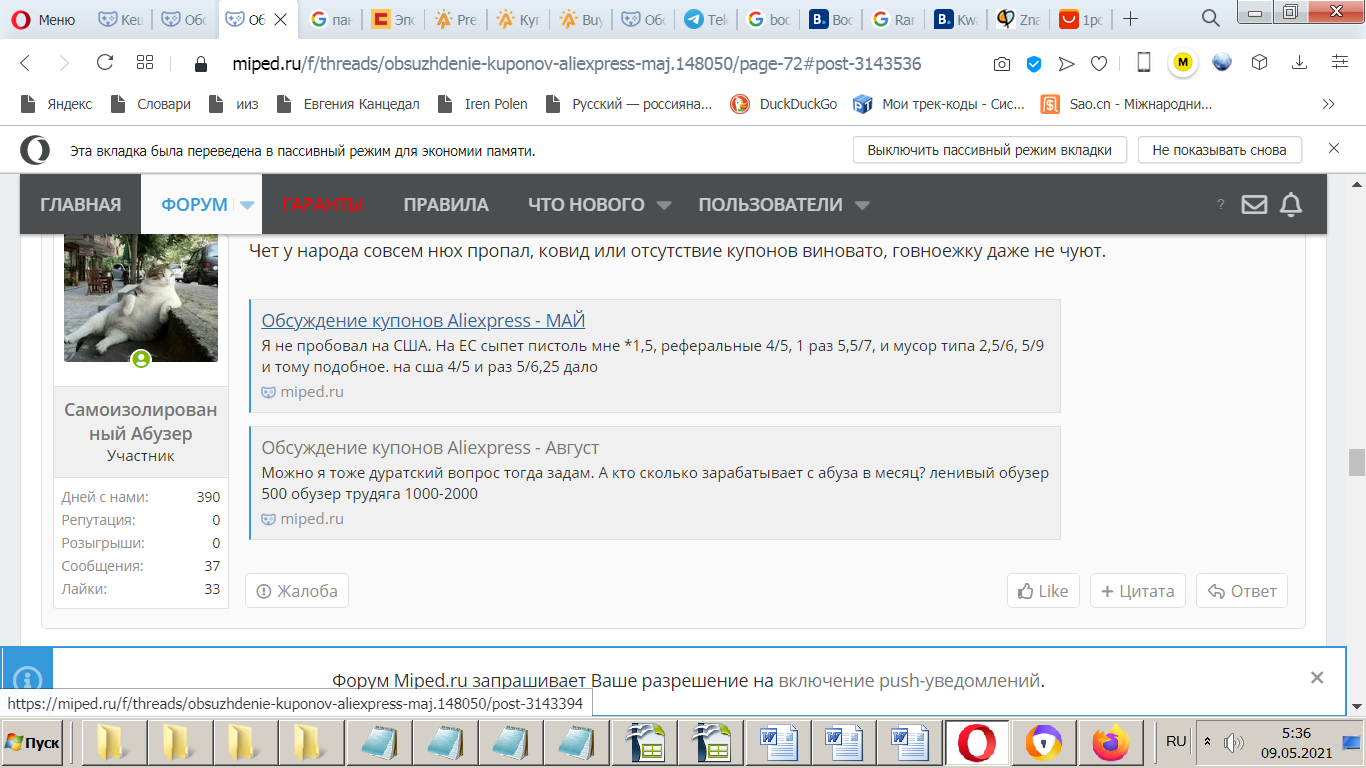Viewport: 1366px width, 768px height.
Task: Open 'Обсуждение купонов Aliexpress - МАЙ' link
Action: (423, 321)
